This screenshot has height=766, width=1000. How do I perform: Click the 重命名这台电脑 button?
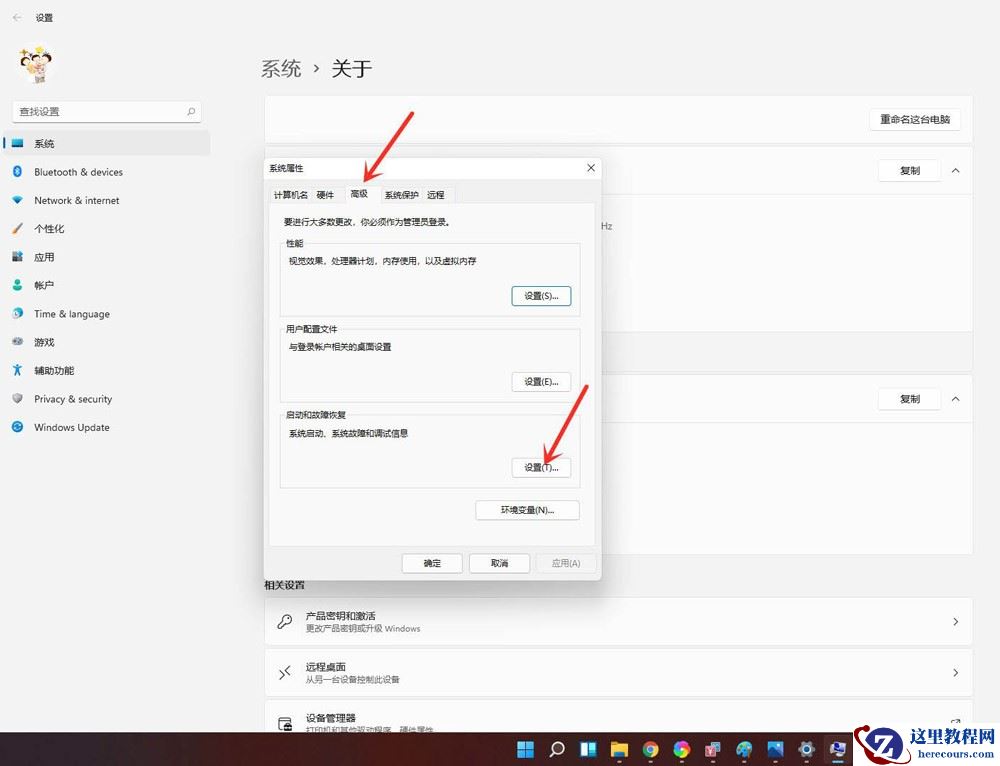point(913,119)
